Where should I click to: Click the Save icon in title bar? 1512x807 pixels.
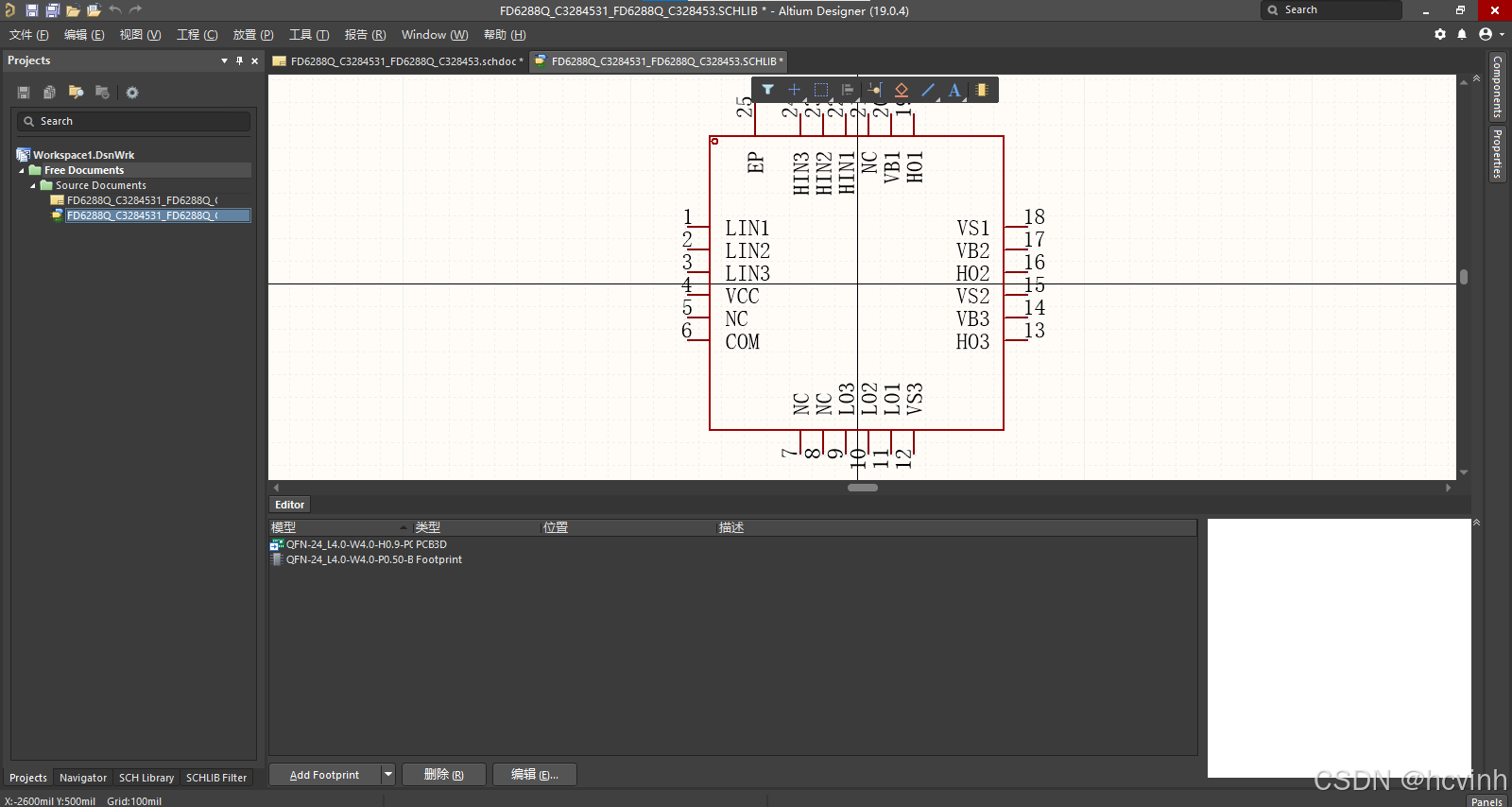31,10
